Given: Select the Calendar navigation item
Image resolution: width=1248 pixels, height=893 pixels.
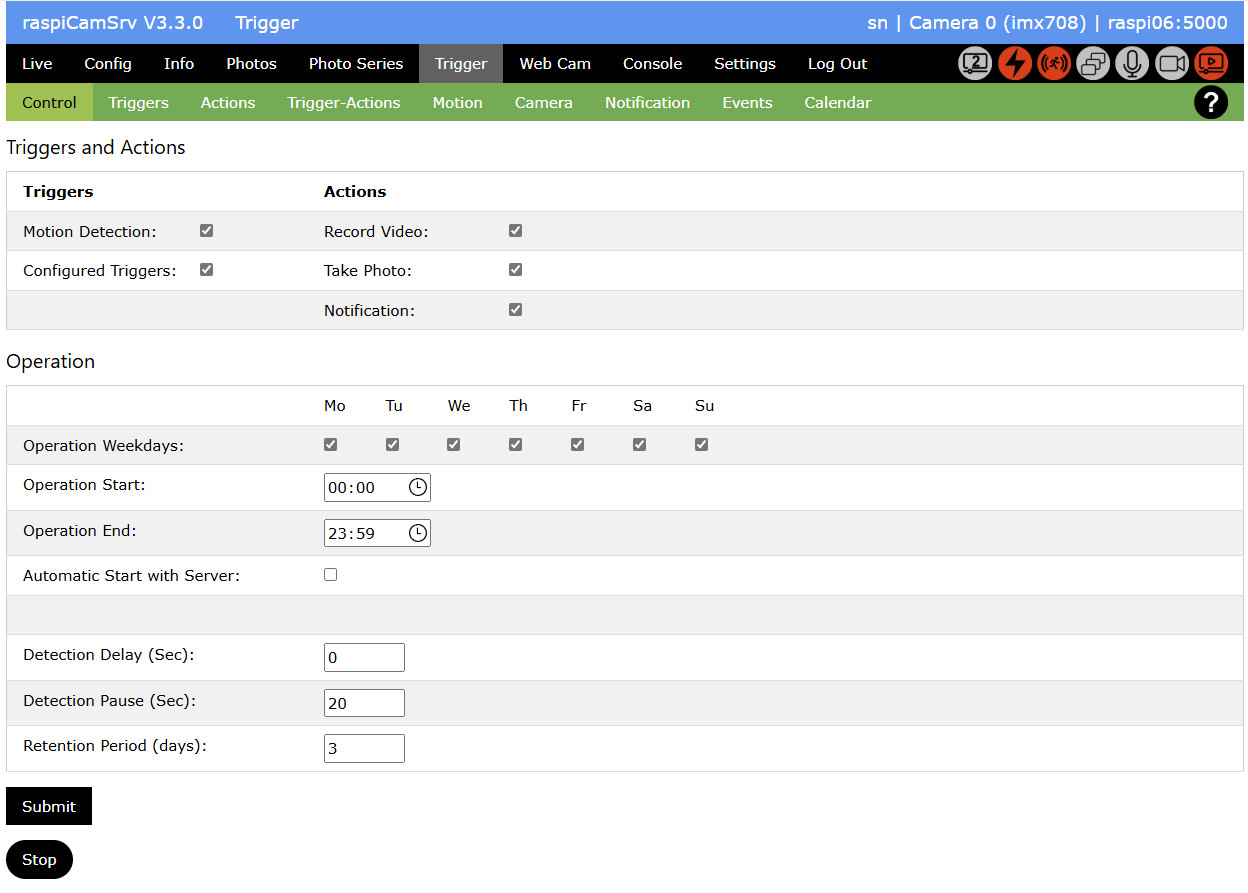Looking at the screenshot, I should click(837, 102).
